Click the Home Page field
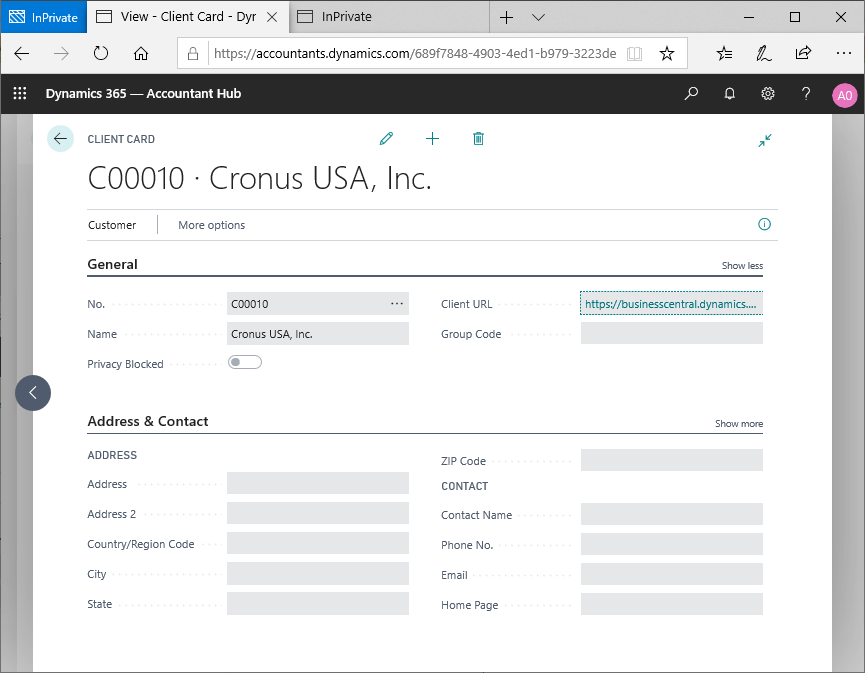Image resolution: width=865 pixels, height=673 pixels. 672,604
